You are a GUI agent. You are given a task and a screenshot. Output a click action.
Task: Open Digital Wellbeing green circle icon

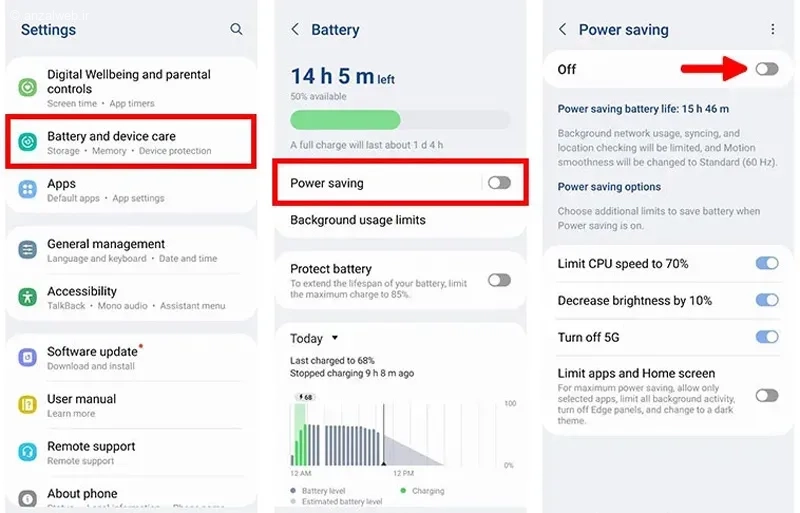(x=28, y=87)
